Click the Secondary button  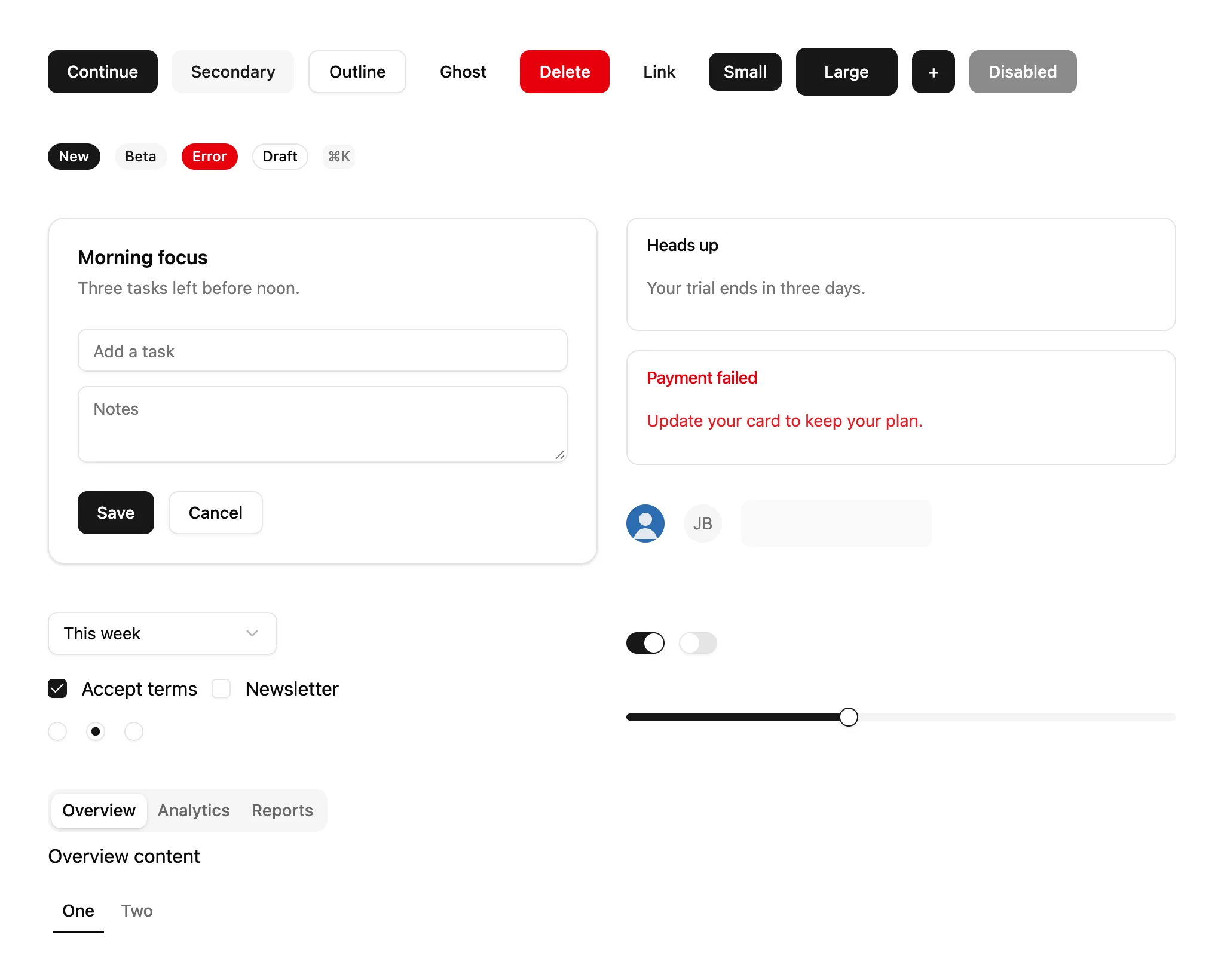233,72
